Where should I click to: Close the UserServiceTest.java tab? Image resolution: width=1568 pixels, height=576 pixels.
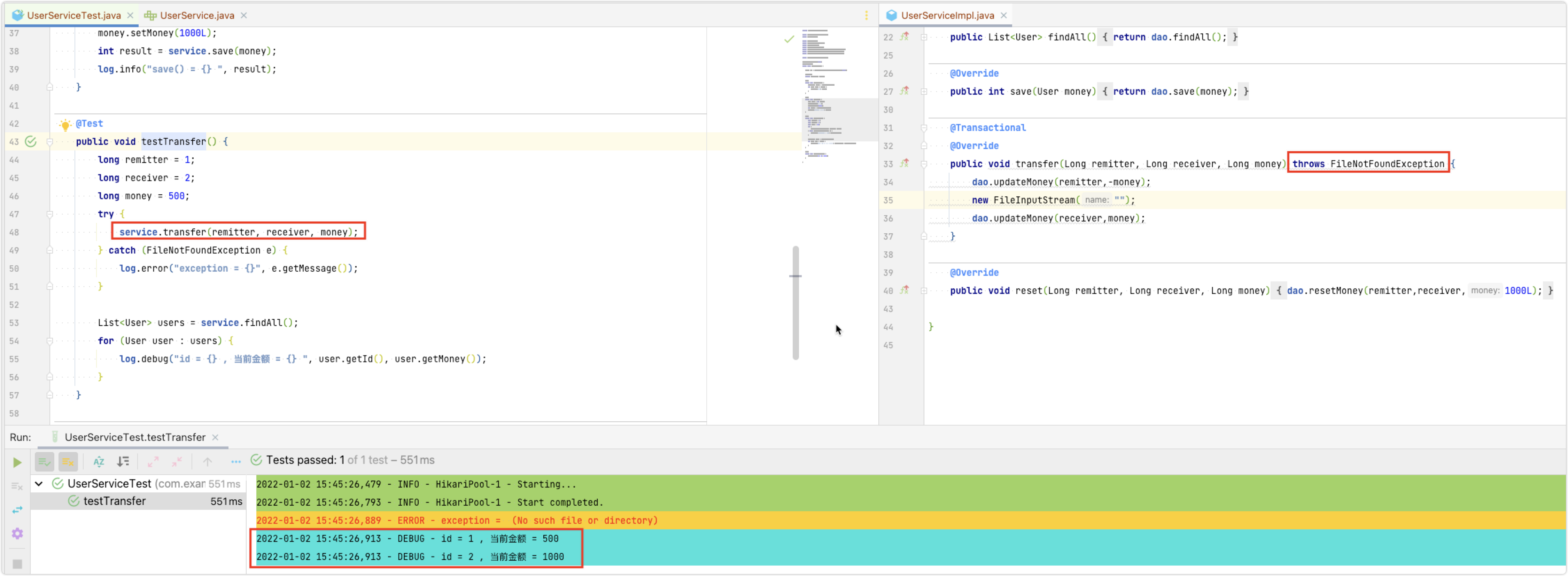[130, 15]
